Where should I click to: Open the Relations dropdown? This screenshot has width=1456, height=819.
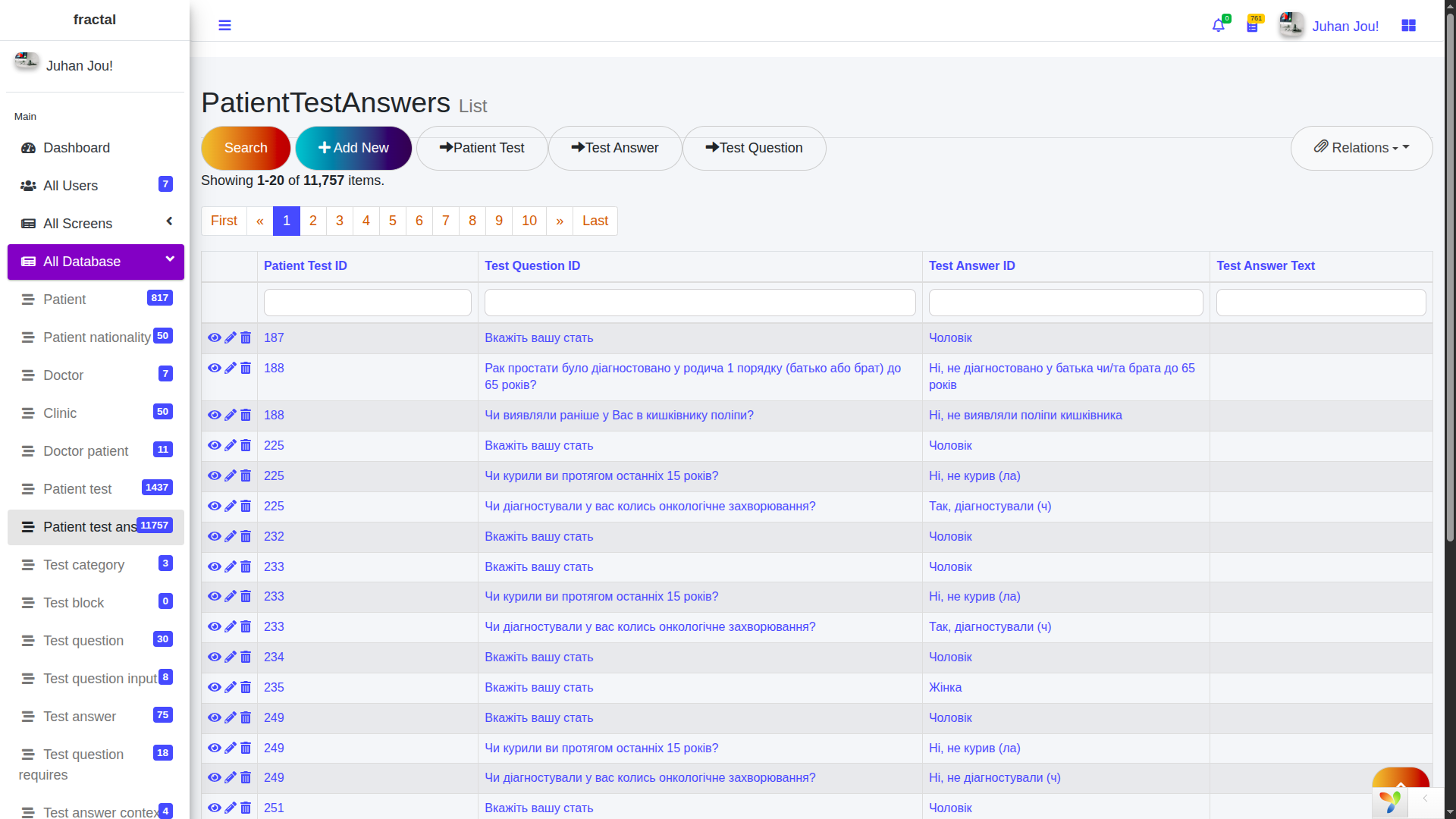click(1361, 148)
